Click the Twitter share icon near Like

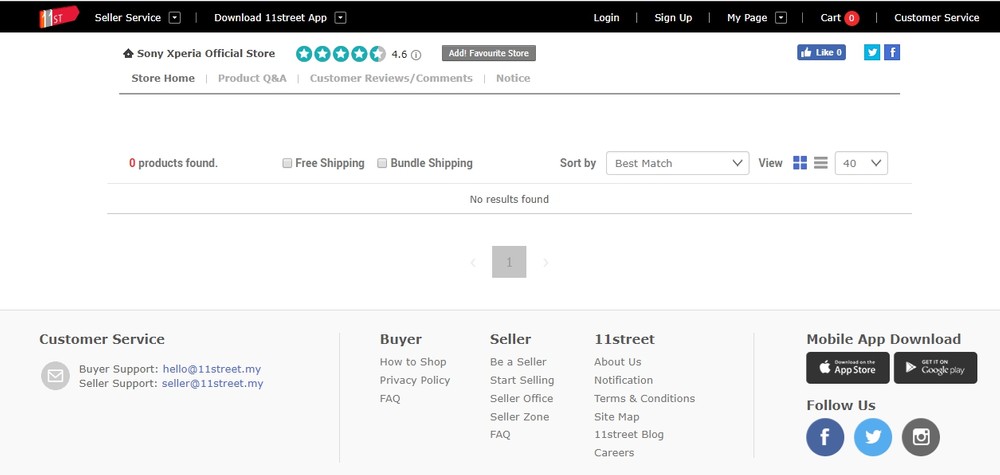pyautogui.click(x=872, y=52)
